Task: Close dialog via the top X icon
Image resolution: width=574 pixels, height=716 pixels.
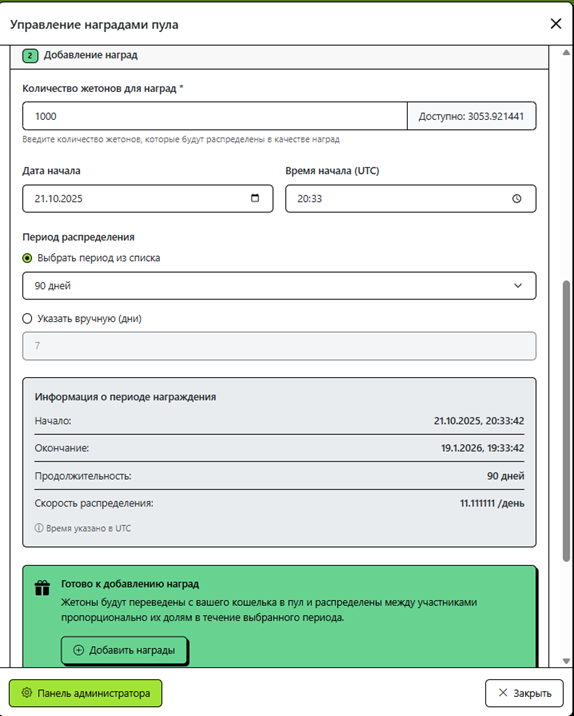Action: (556, 24)
